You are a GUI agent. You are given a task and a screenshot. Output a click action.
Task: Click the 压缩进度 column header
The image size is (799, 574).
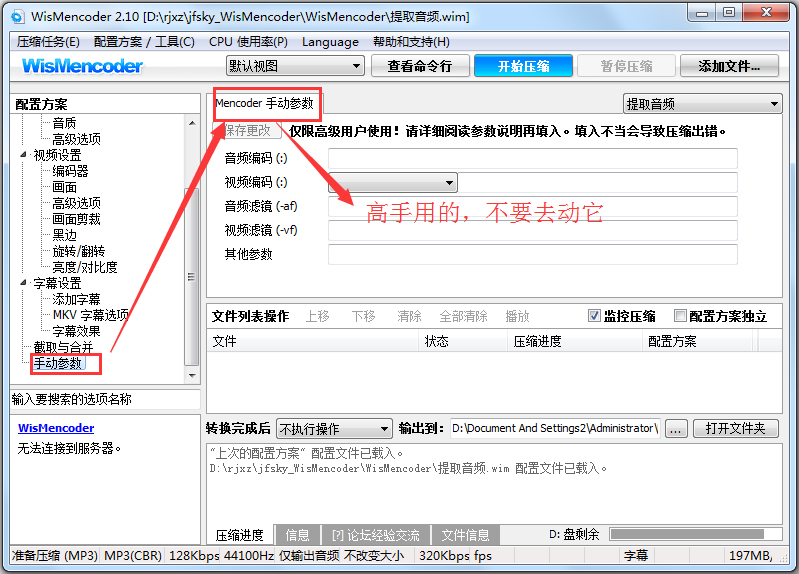click(x=574, y=341)
